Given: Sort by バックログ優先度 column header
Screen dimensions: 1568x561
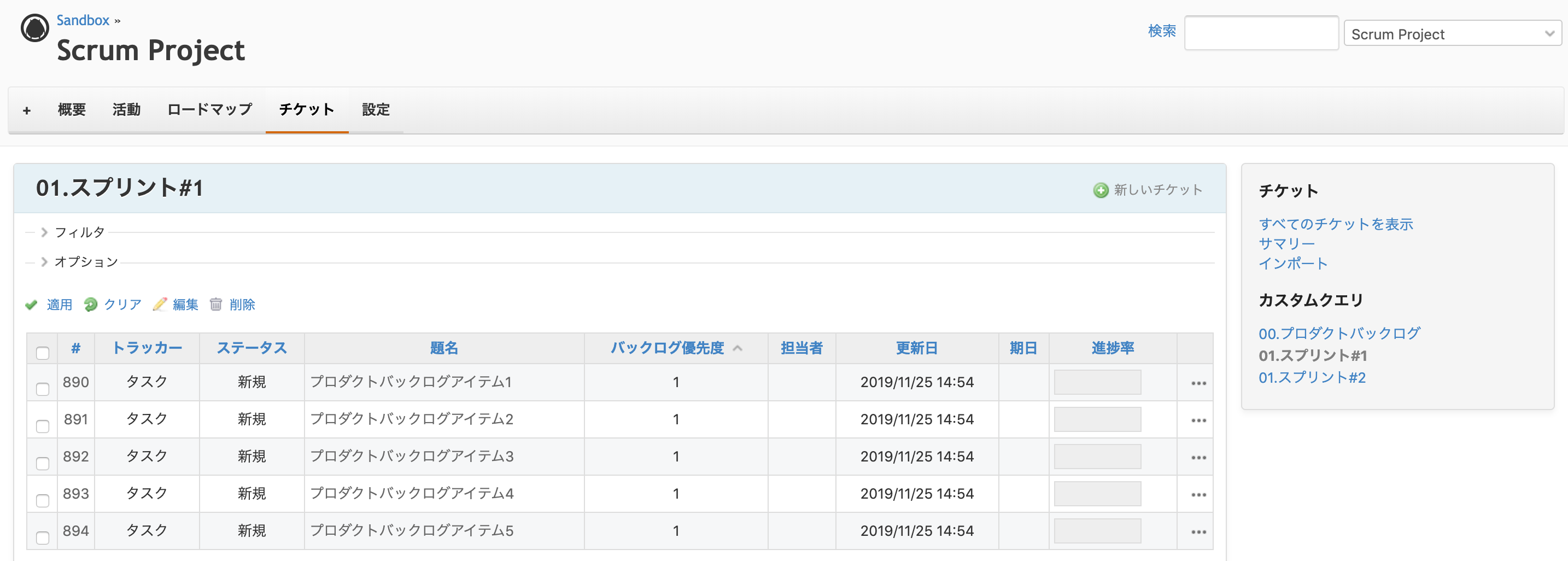Looking at the screenshot, I should tap(667, 348).
